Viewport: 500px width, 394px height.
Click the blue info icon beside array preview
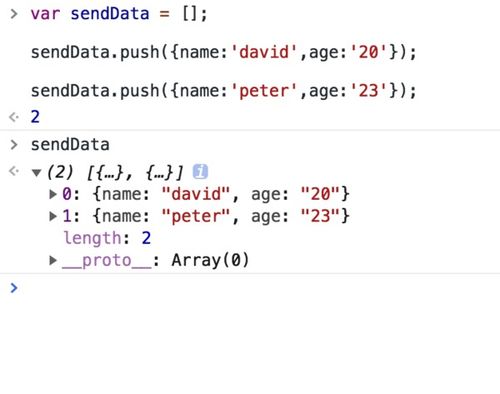[200, 172]
